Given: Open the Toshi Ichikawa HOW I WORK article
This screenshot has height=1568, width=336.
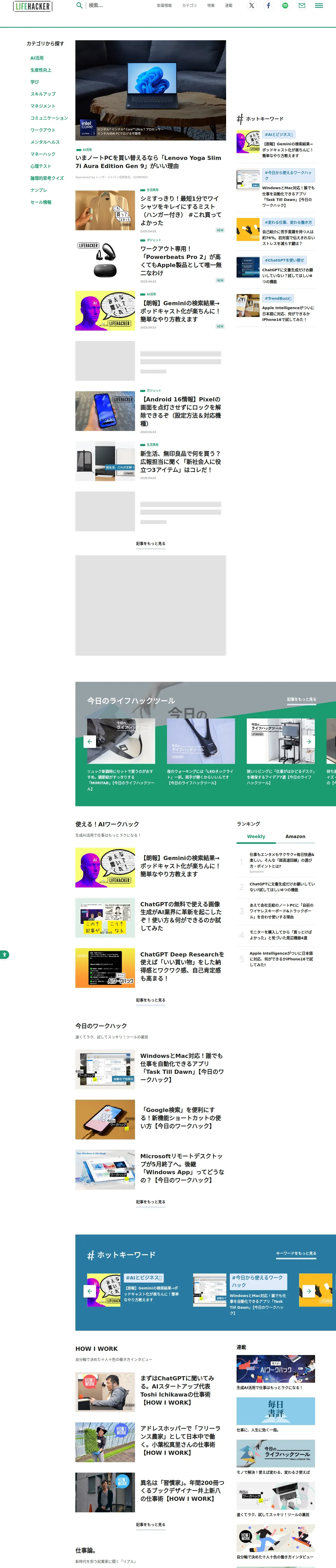Looking at the screenshot, I should 177,1390.
